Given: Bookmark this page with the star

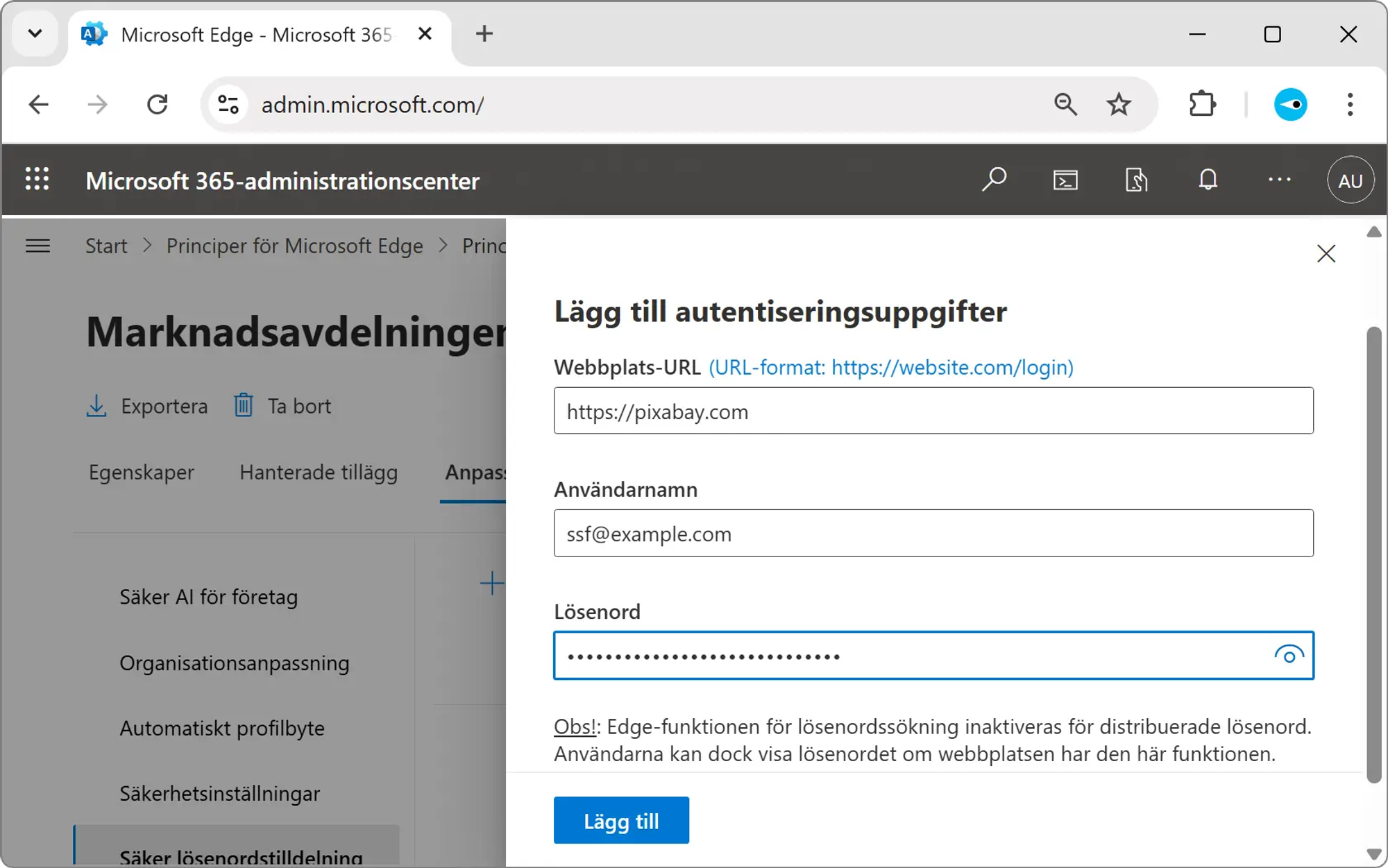Looking at the screenshot, I should [1119, 105].
